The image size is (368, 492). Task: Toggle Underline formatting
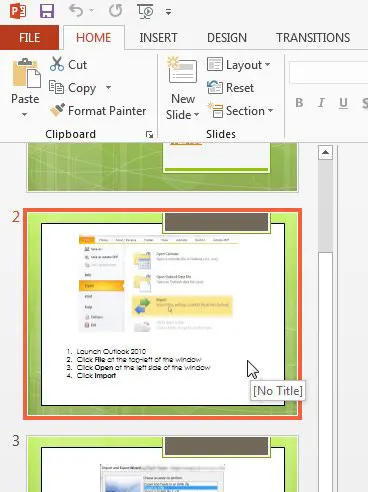point(343,103)
